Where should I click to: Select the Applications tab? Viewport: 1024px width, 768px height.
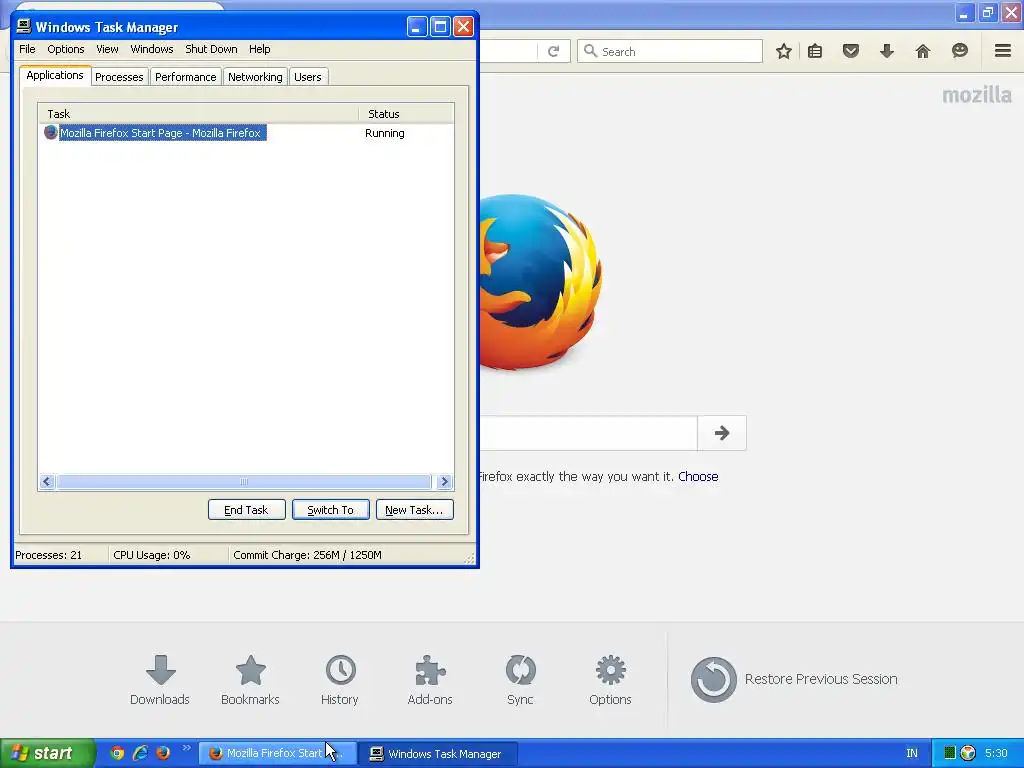(55, 75)
